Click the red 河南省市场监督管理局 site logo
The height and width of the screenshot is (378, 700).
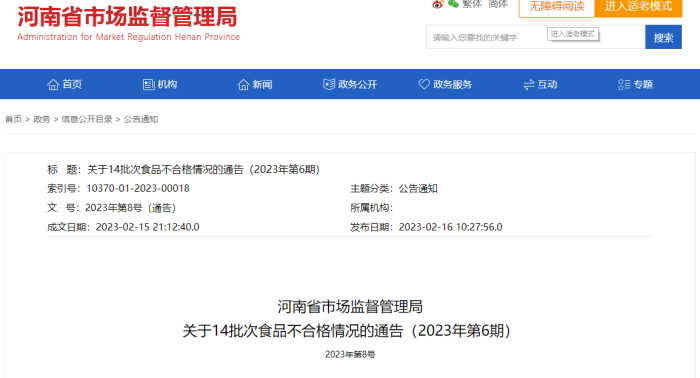(127, 17)
